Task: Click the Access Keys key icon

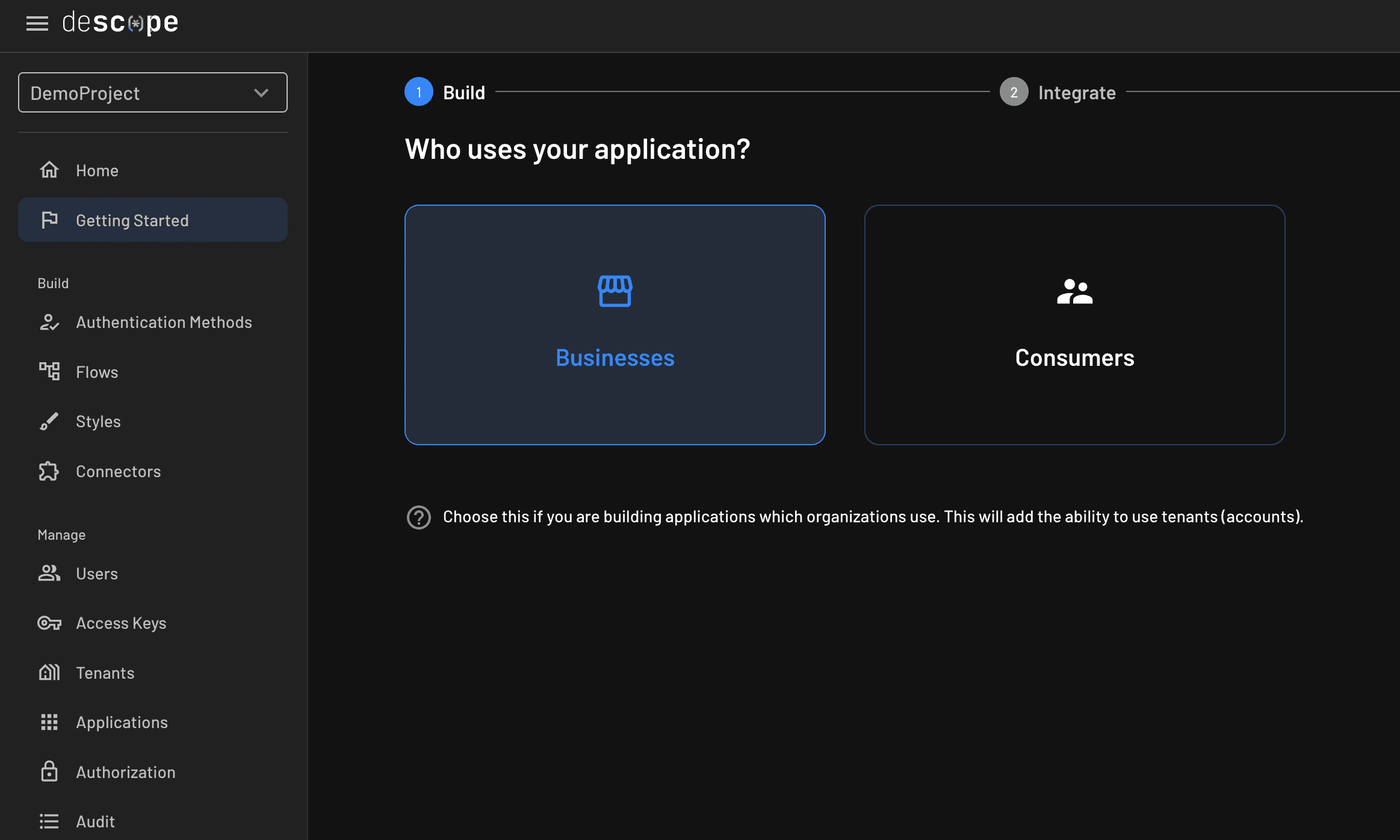Action: (49, 623)
